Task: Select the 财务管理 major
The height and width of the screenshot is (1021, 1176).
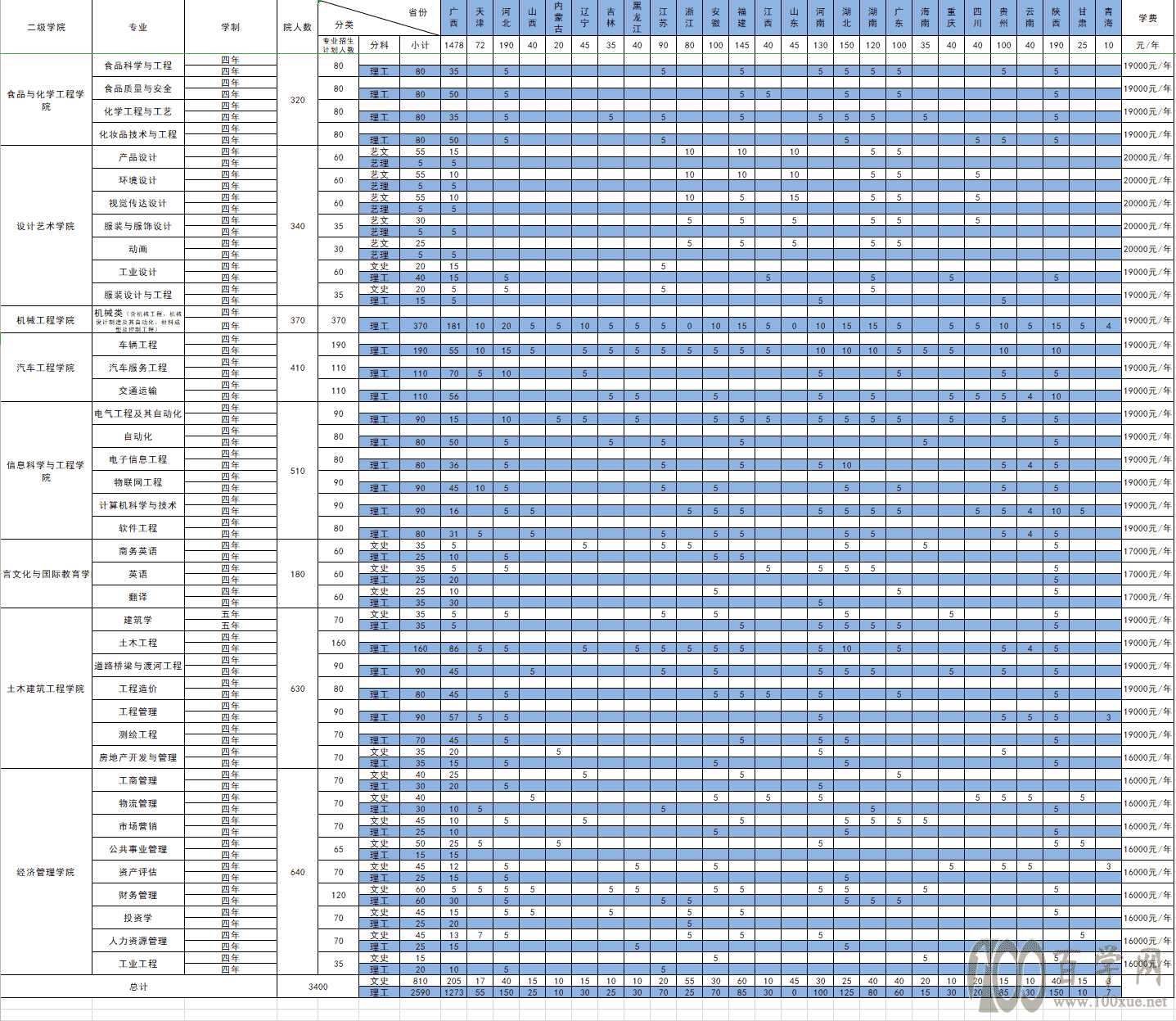Action: [138, 895]
